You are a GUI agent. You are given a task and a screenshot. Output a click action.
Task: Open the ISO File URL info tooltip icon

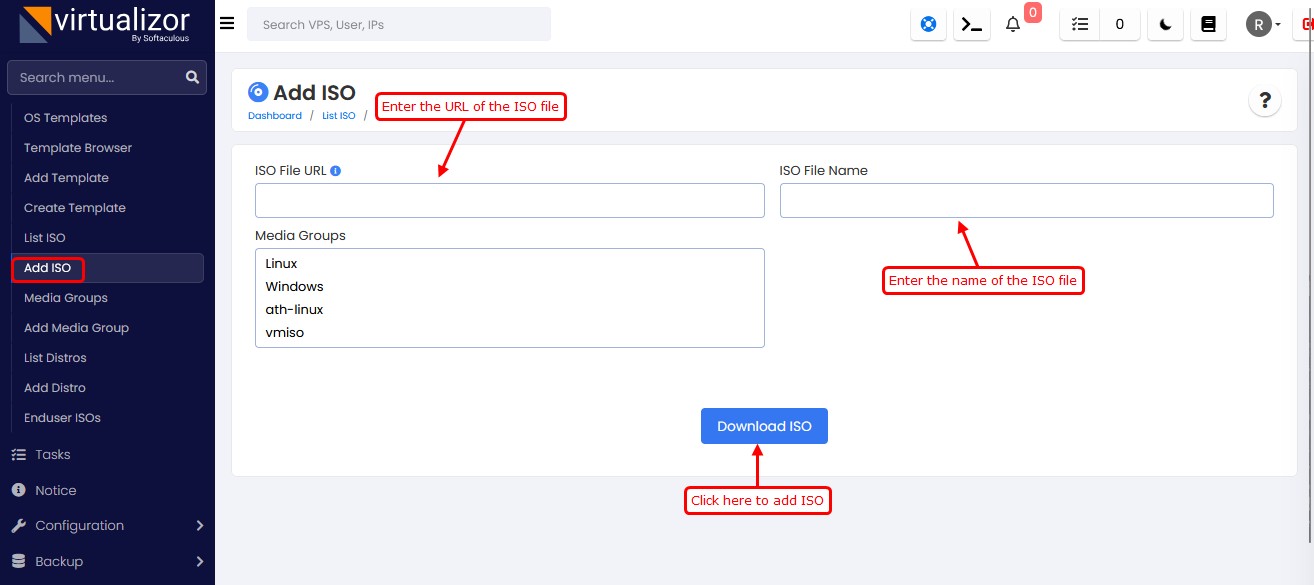(334, 170)
